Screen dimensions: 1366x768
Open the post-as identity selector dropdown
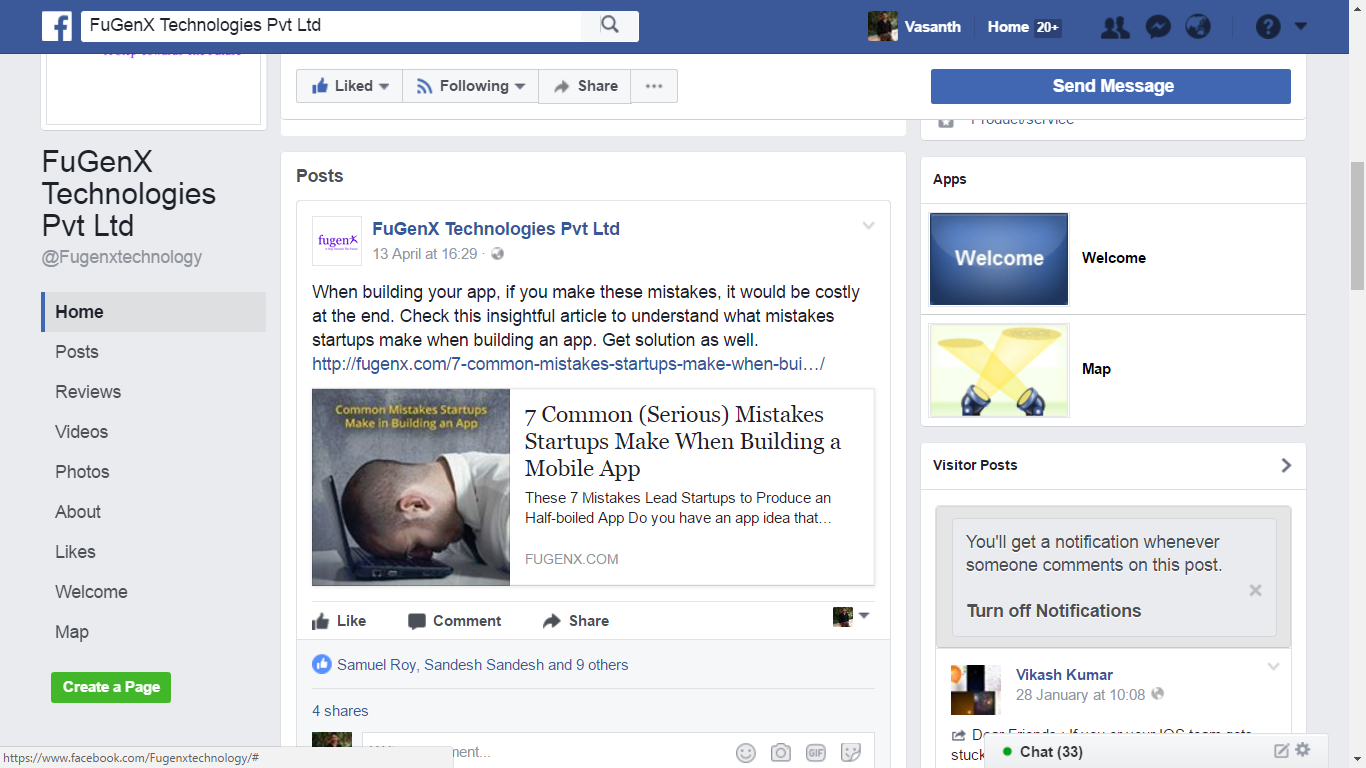click(851, 617)
